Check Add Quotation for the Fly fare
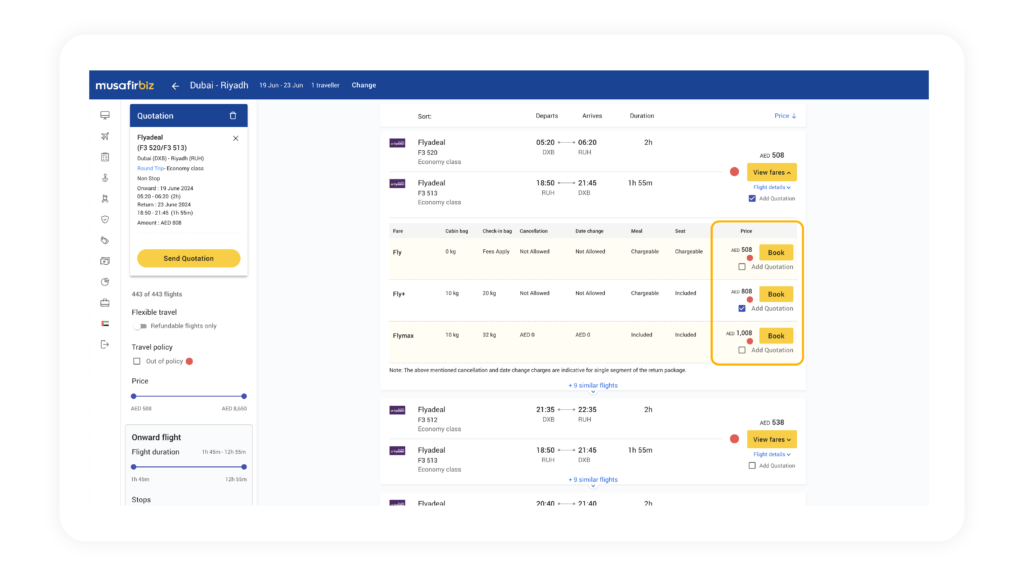Screen dimensions: 1024x576 pos(742,267)
